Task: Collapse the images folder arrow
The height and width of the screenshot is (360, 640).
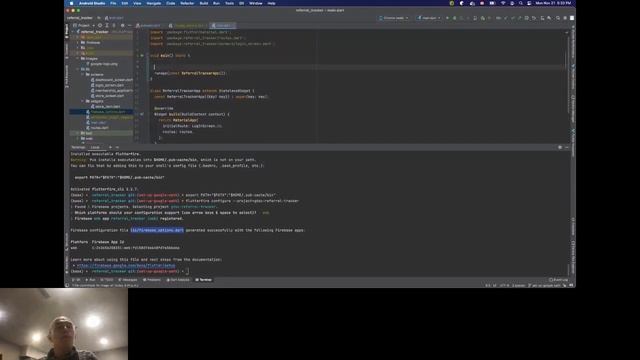Action: click(x=78, y=59)
